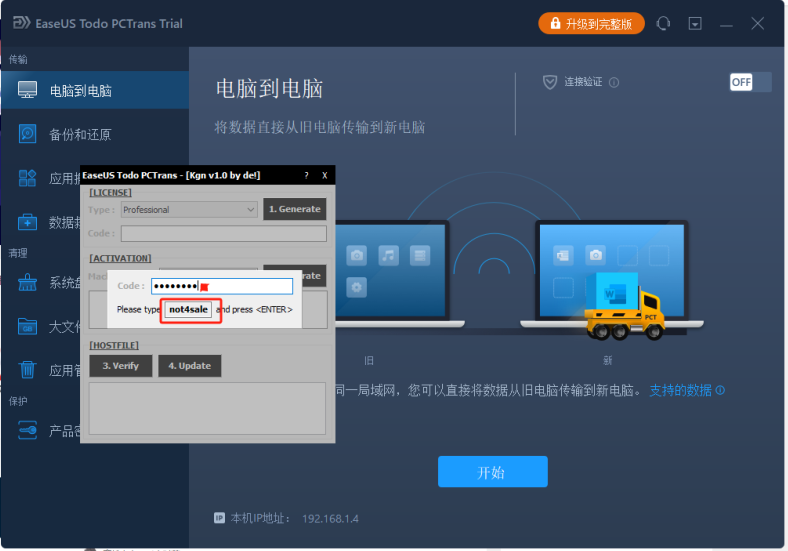
Task: Click the PC to PC monitor icon
Action: coord(27,90)
